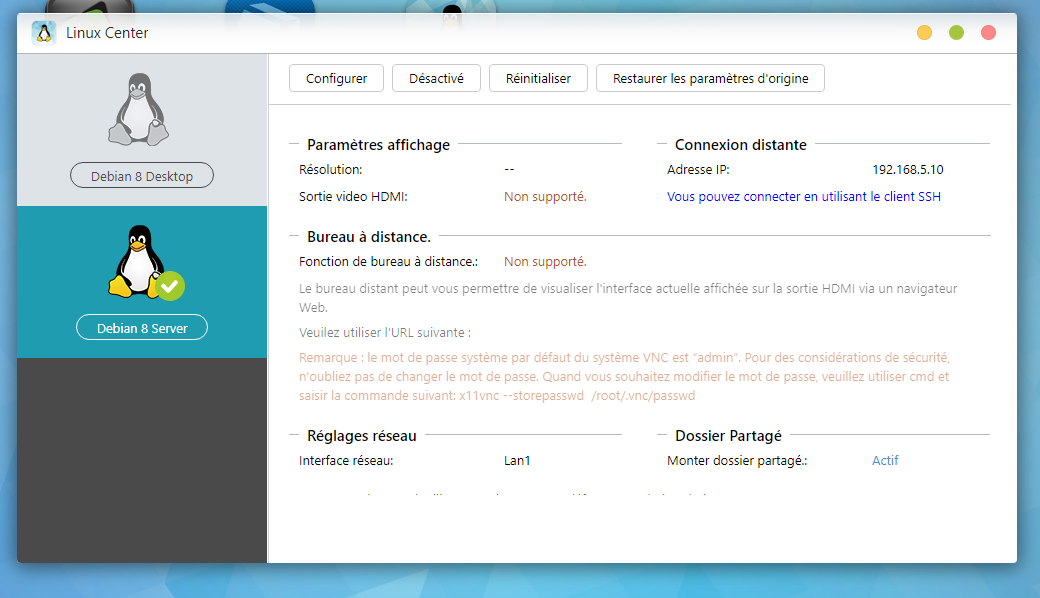Click the blue round desktop icon behind the window
The width and height of the screenshot is (1040, 598).
(270, 6)
